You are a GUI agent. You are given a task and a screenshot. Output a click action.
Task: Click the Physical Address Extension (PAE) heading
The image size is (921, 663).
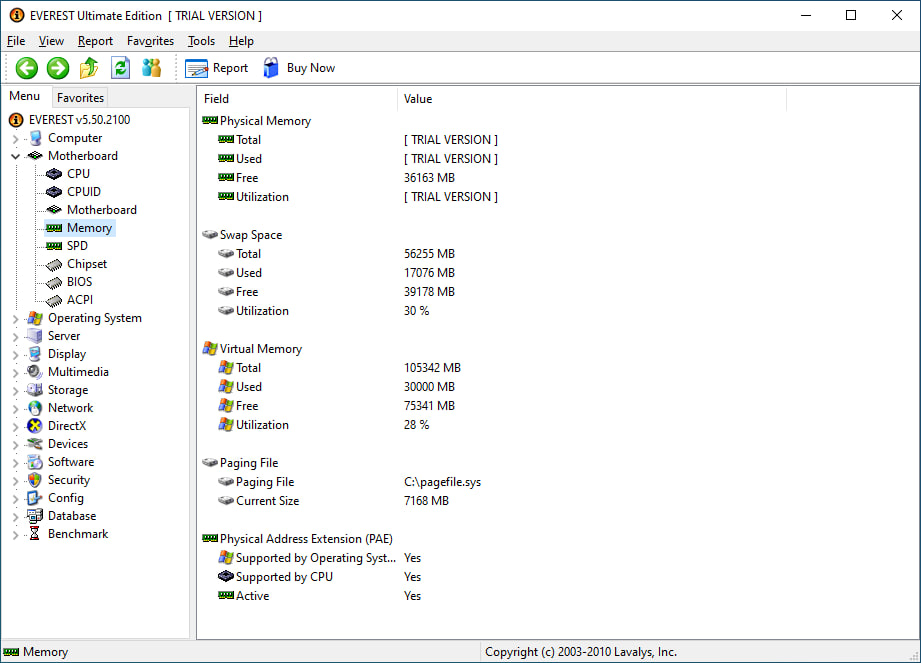coord(306,539)
